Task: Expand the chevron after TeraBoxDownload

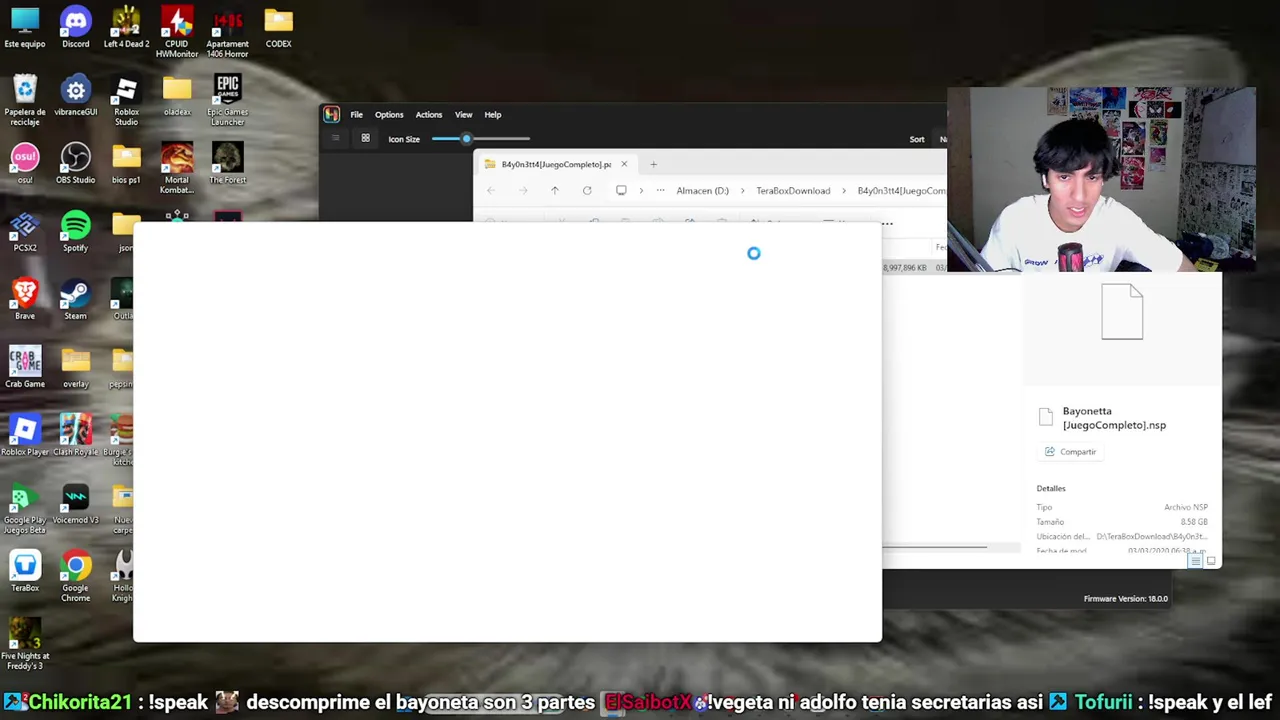Action: coord(844,190)
